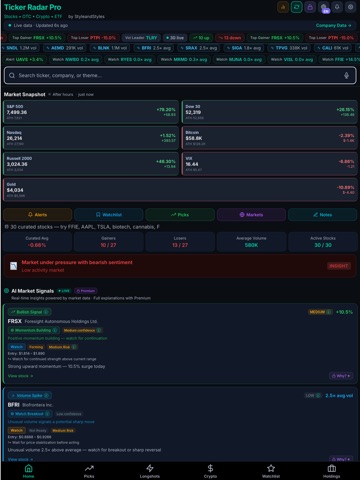The width and height of the screenshot is (360, 480).
Task: Open Watchlist star icon in bottom navigation
Action: click(x=271, y=471)
